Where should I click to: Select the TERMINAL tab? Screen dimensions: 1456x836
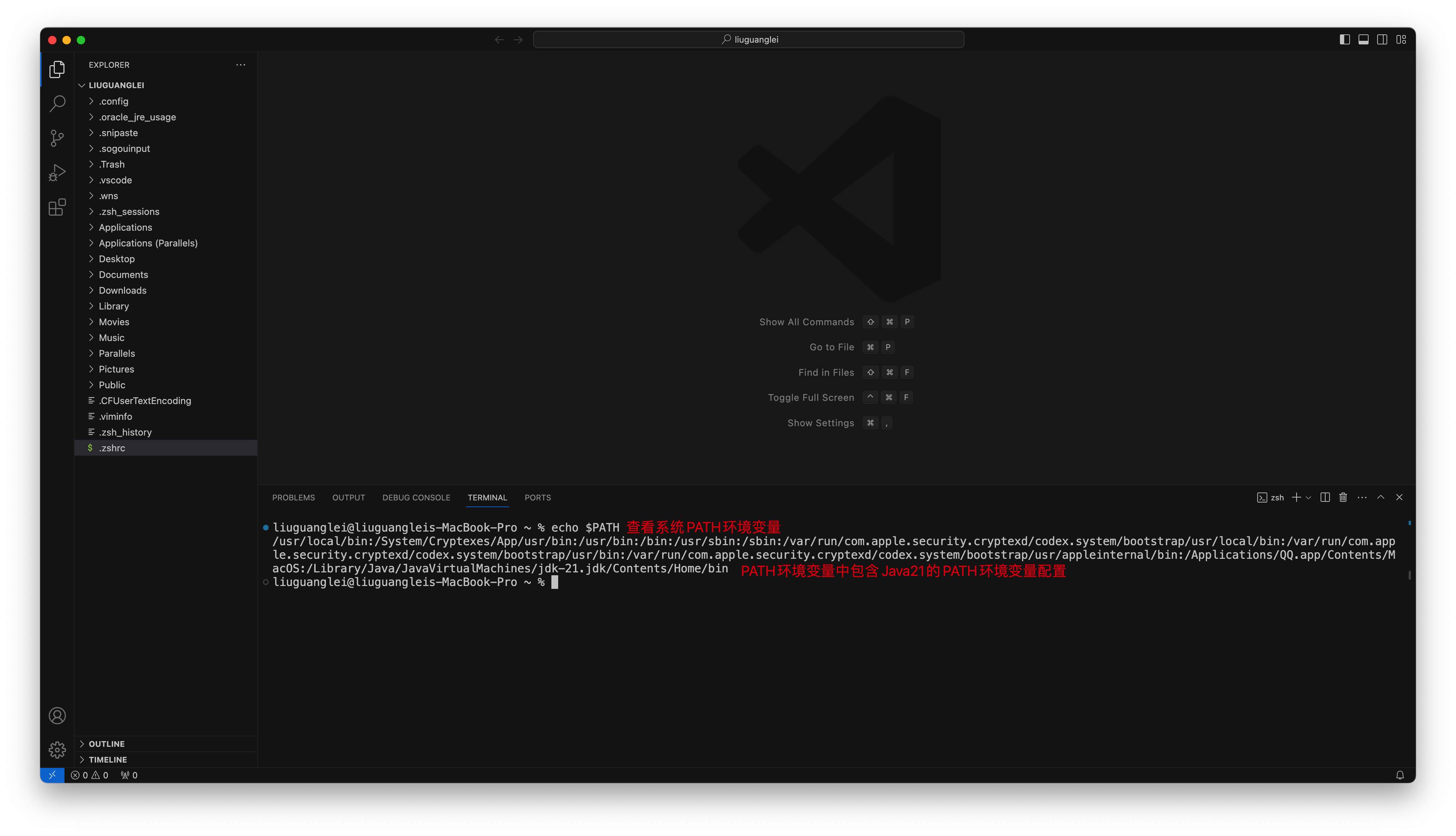(x=487, y=497)
